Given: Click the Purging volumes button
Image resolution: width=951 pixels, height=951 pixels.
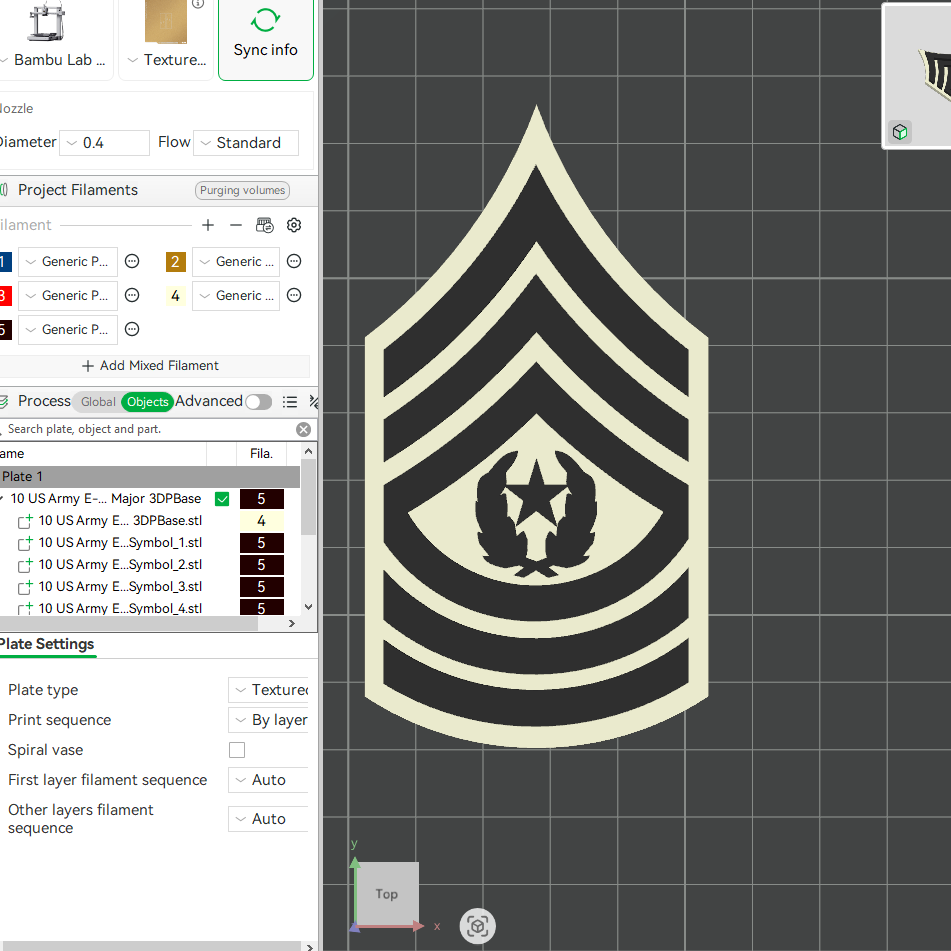Looking at the screenshot, I should (x=242, y=190).
